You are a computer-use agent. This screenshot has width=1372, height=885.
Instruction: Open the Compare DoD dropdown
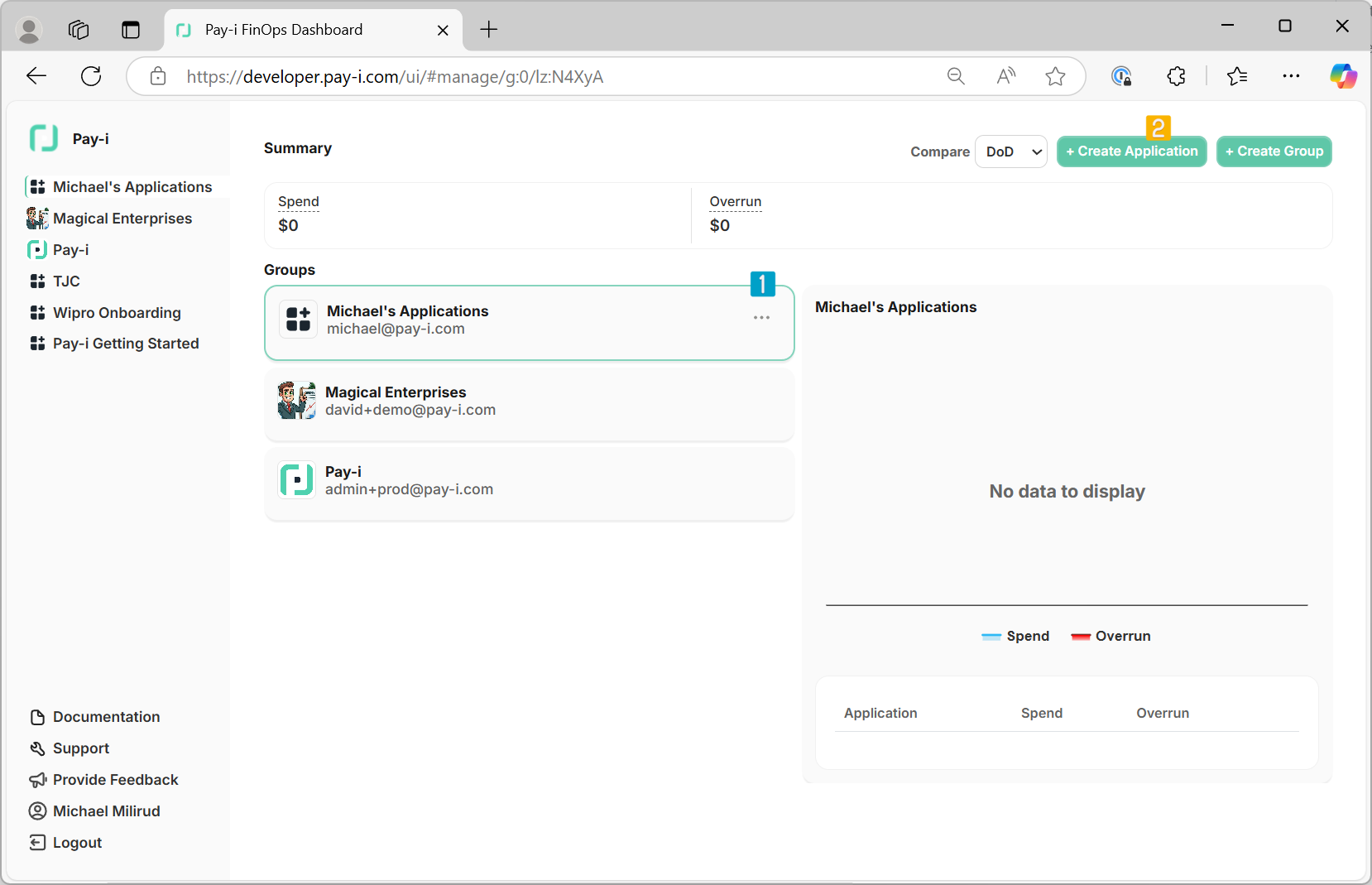(x=1011, y=152)
